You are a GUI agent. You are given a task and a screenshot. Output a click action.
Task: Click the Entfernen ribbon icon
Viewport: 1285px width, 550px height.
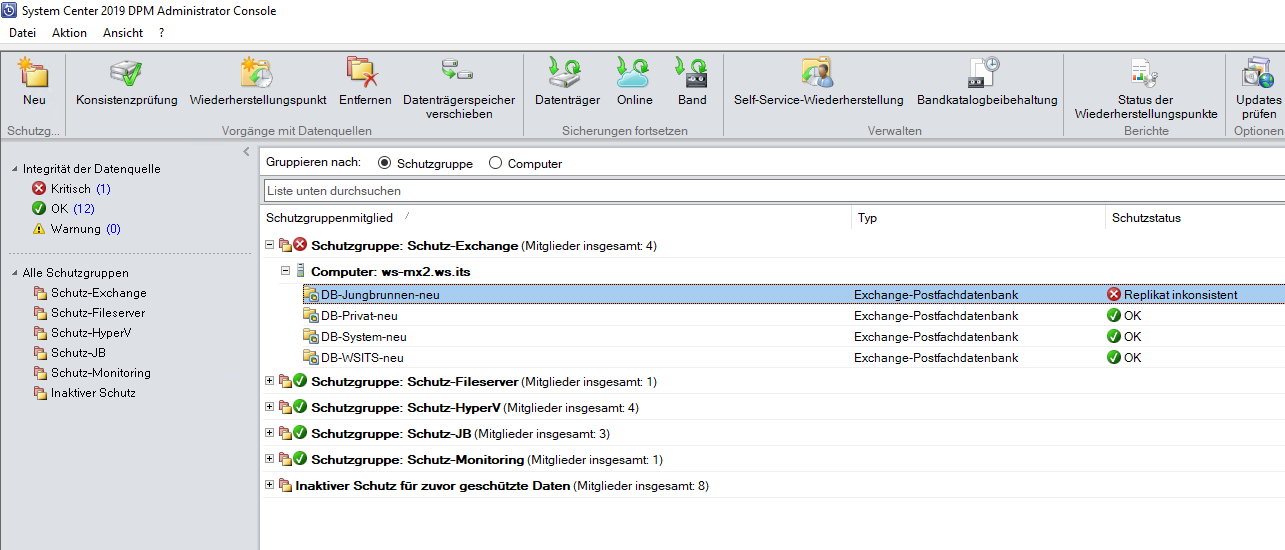(x=363, y=73)
